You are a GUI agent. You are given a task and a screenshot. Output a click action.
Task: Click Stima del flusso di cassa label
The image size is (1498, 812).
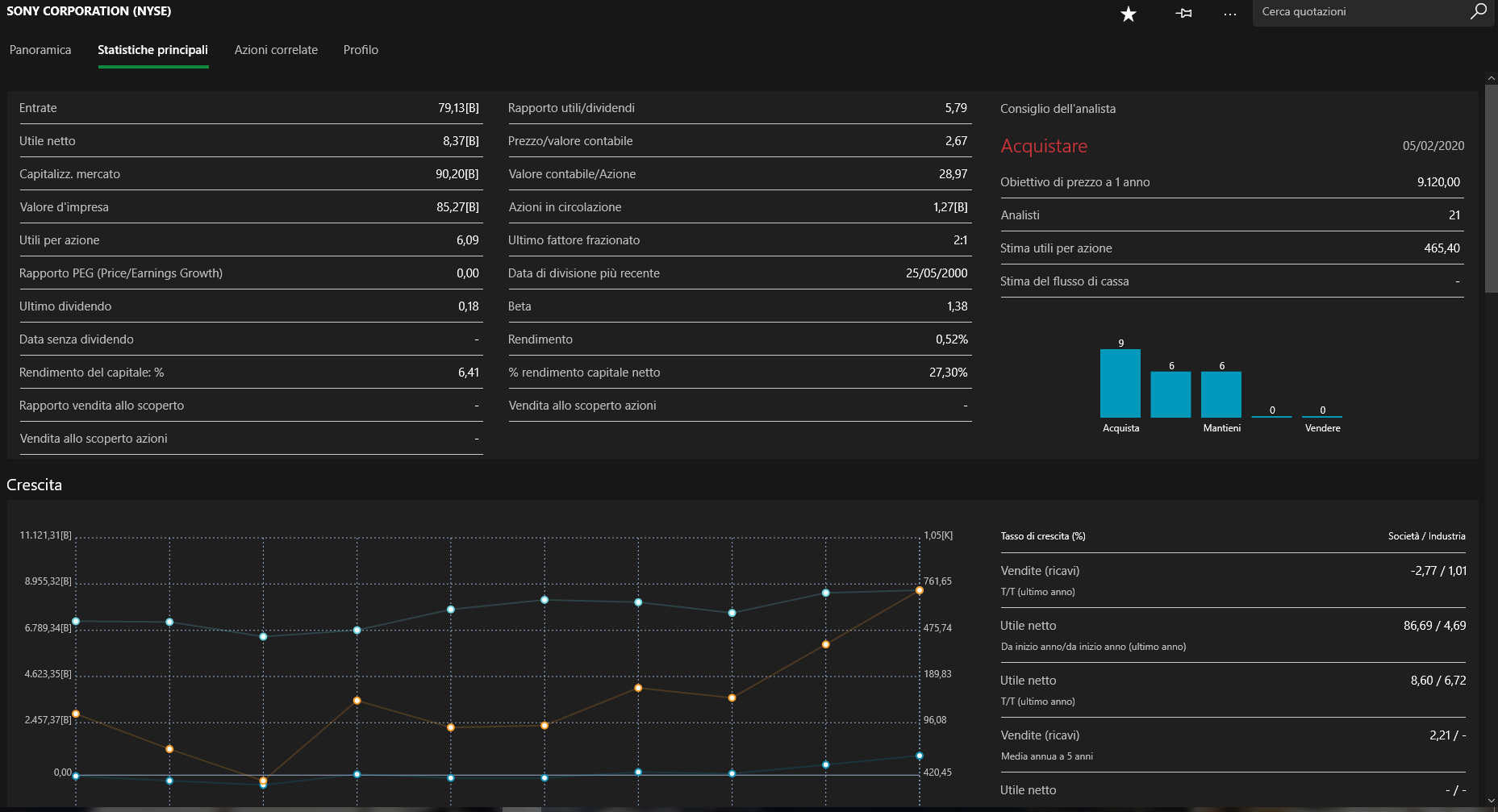(1064, 281)
